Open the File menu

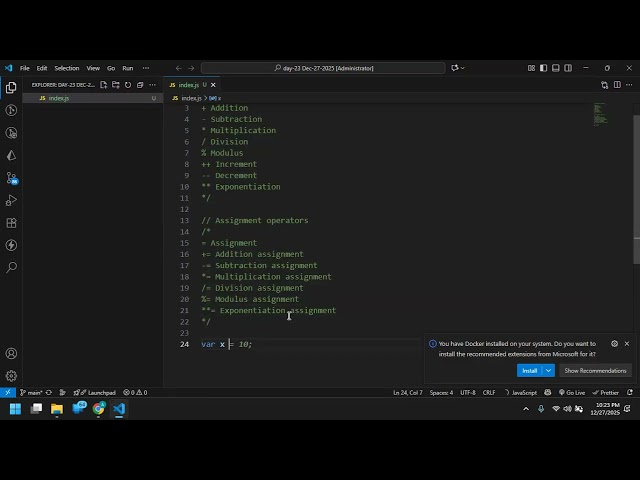[24, 68]
